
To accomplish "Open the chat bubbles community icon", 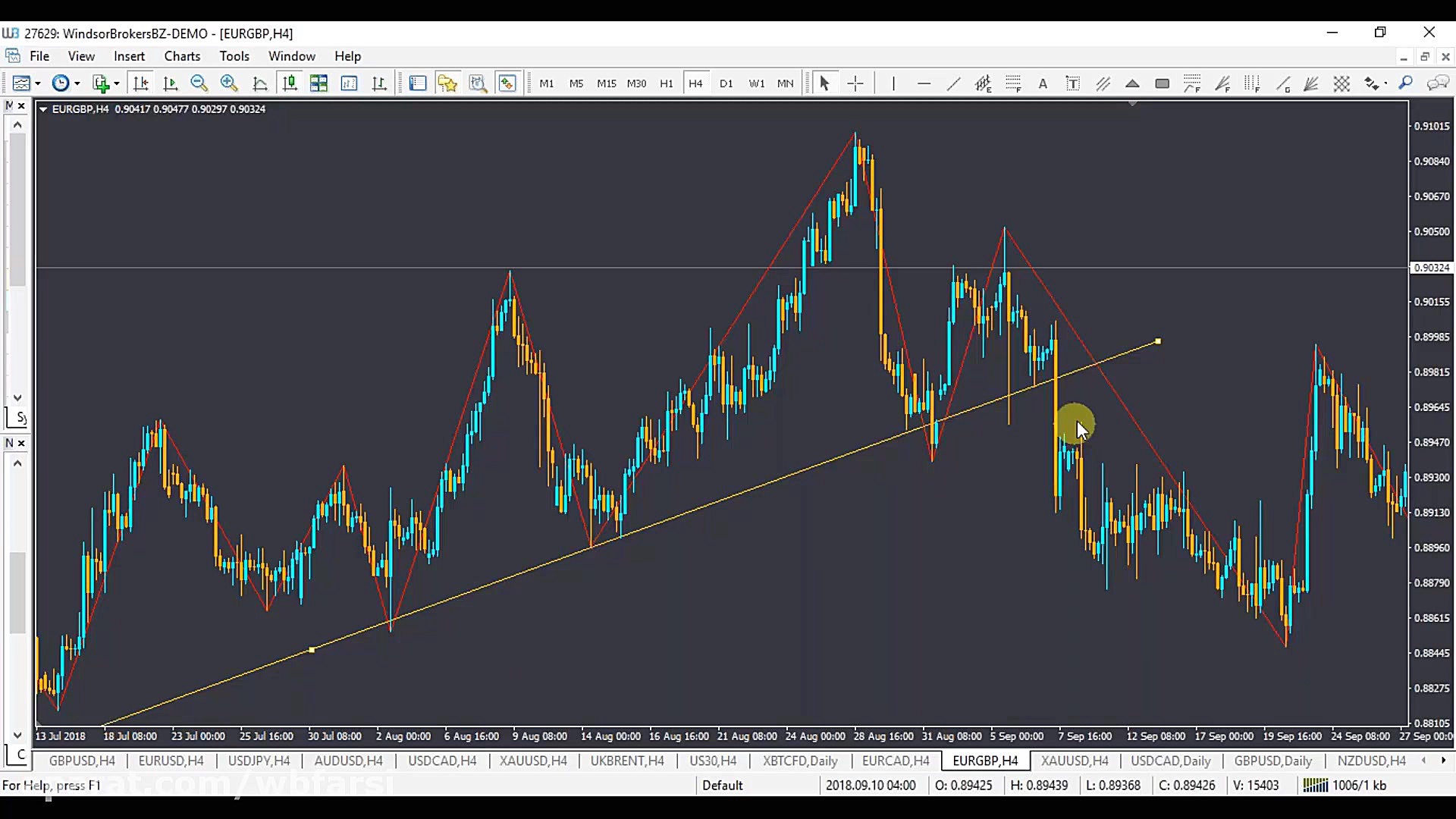I will [x=1438, y=83].
